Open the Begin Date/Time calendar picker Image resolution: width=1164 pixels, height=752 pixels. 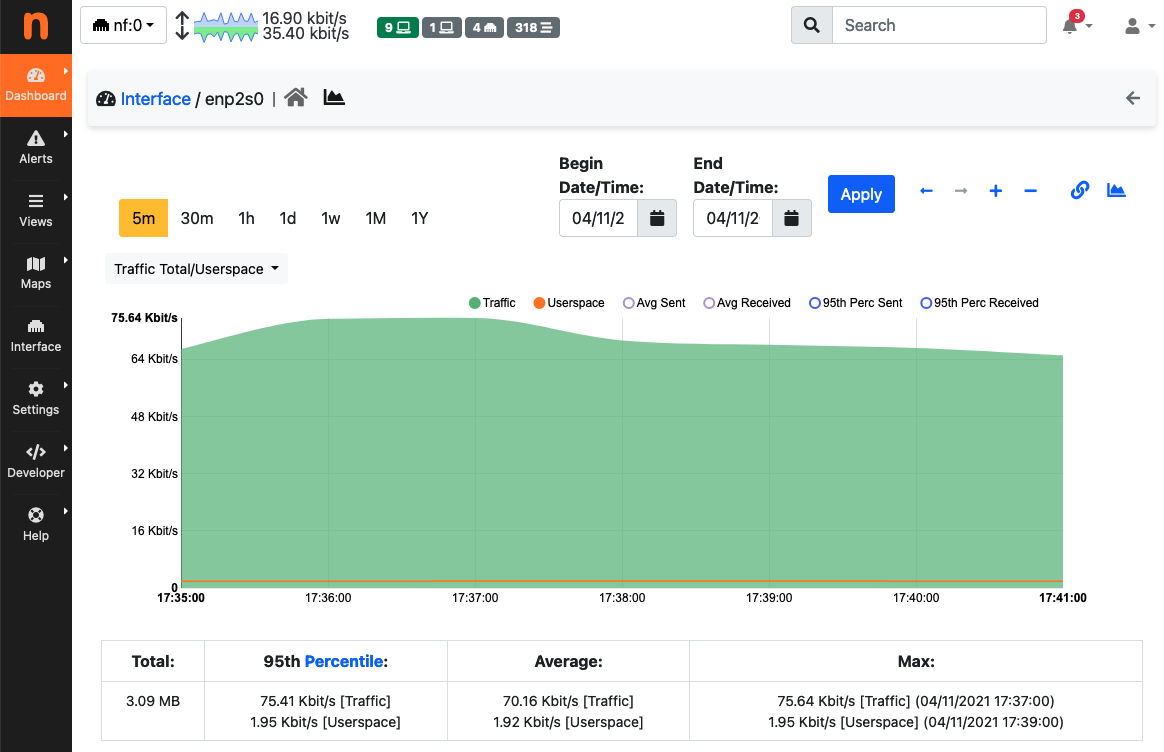tap(657, 218)
